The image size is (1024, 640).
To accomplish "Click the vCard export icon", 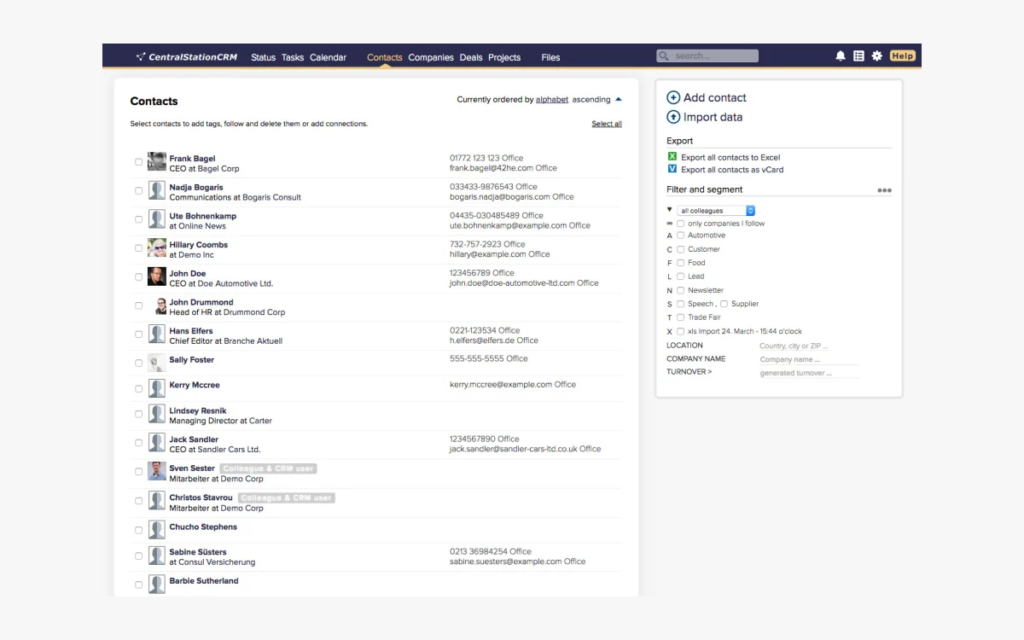I will click(x=672, y=169).
